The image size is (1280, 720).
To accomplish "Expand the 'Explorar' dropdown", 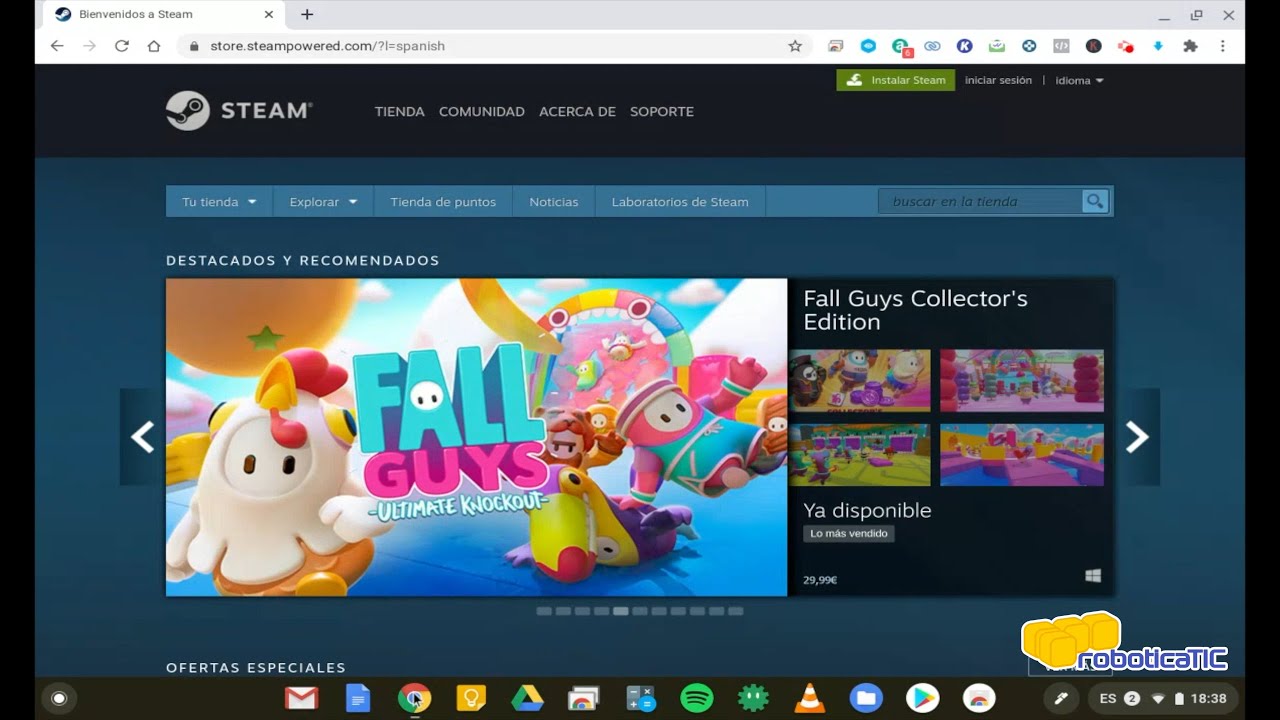I will point(323,201).
